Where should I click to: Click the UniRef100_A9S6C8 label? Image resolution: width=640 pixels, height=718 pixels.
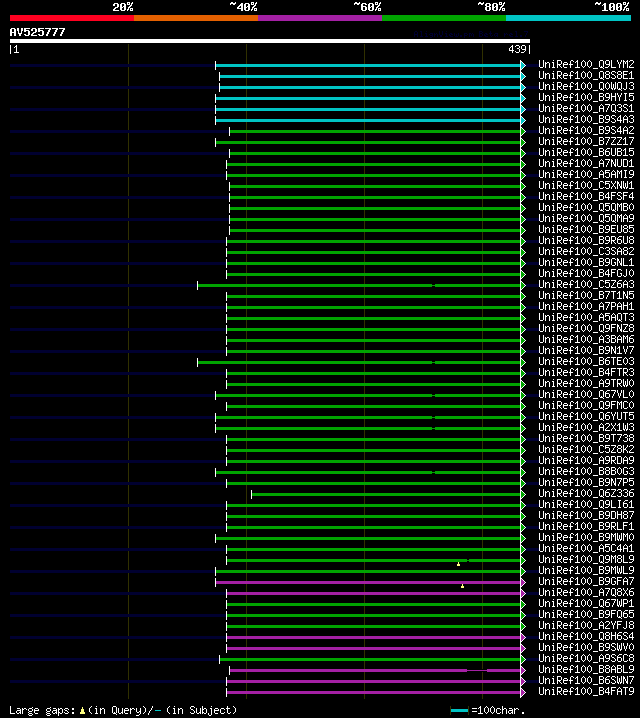(586, 658)
